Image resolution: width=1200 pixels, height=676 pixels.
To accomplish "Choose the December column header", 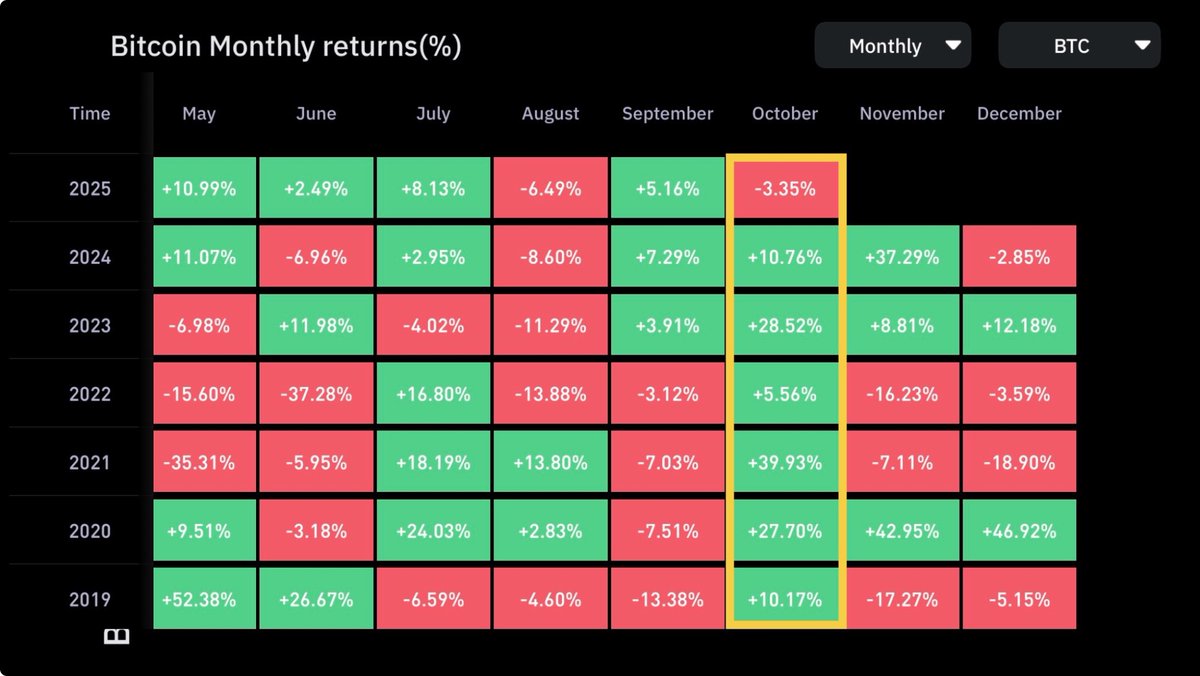I will coord(1019,114).
